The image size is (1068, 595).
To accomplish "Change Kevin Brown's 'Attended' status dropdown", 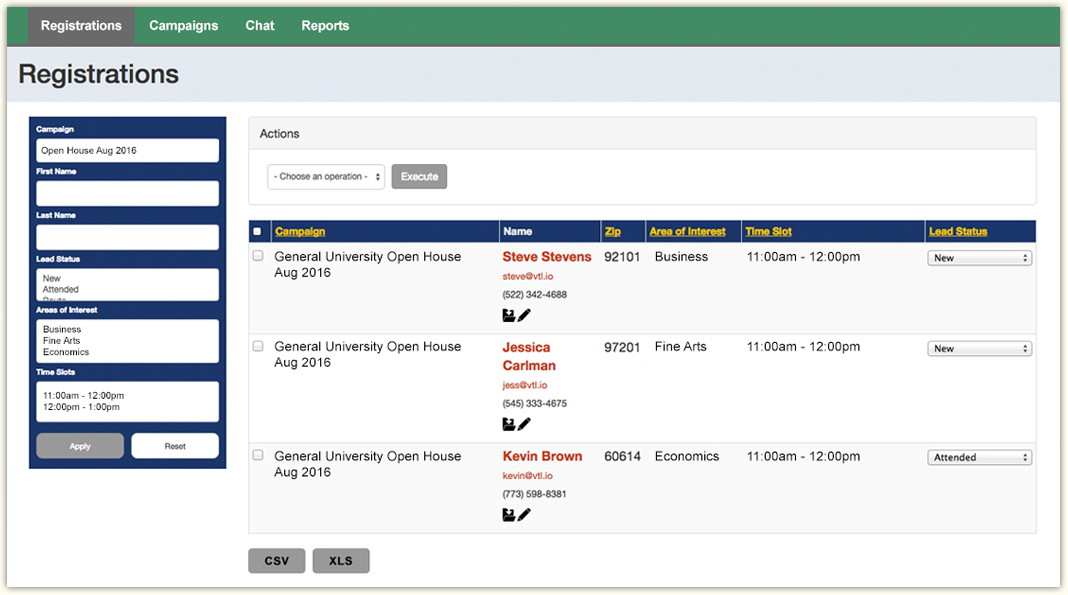I will coord(979,458).
